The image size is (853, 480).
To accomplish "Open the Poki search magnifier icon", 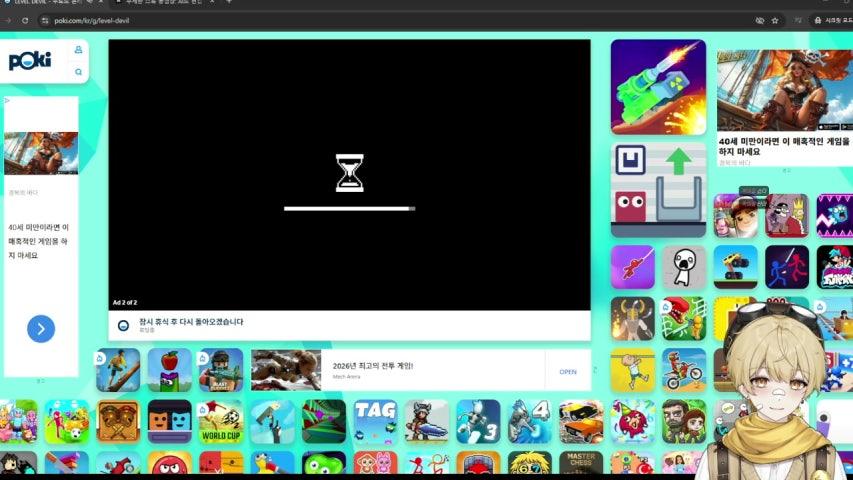I will (78, 72).
